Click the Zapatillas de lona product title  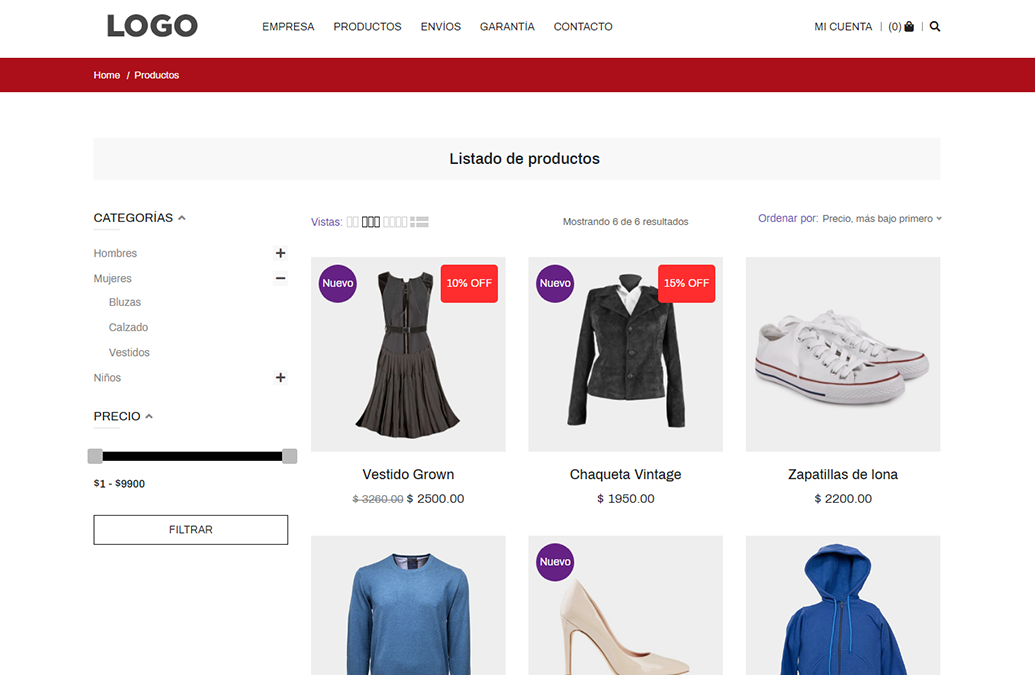click(x=843, y=474)
